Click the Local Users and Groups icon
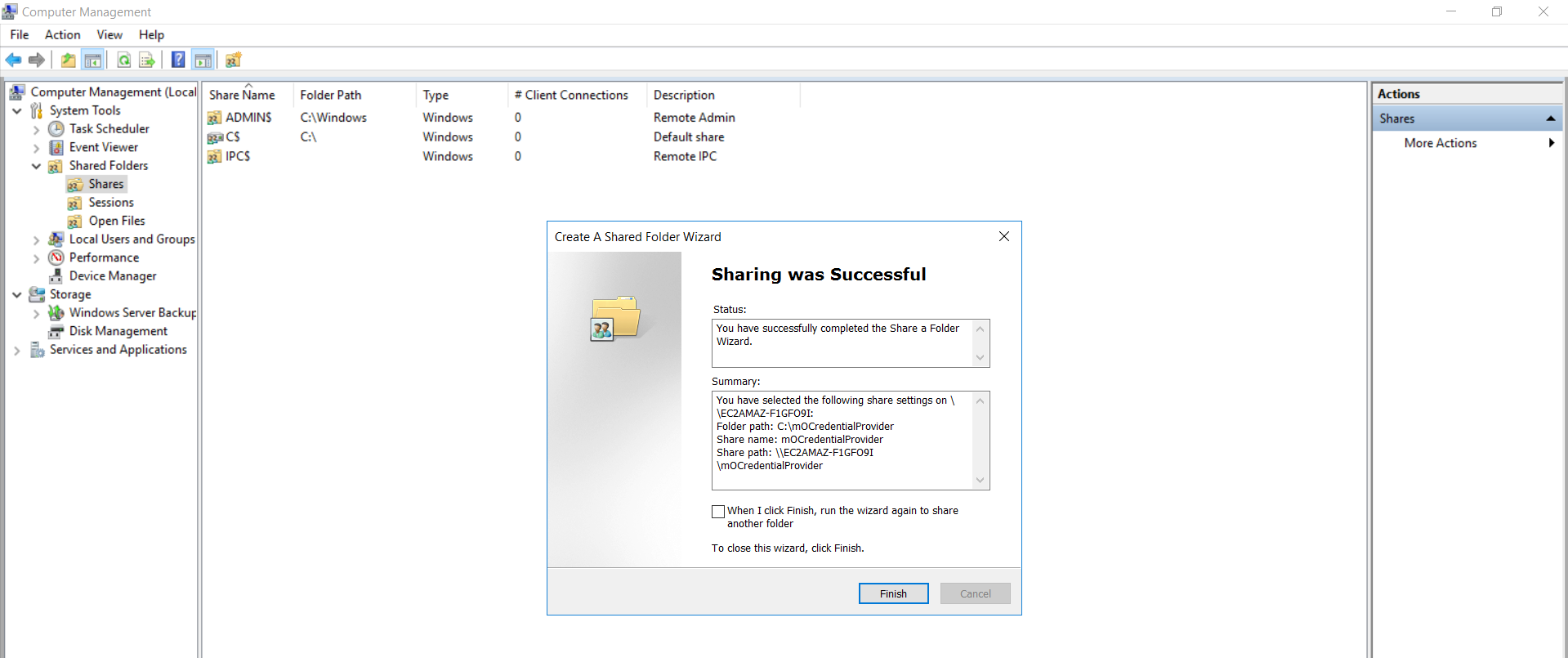The image size is (1568, 658). coord(56,239)
